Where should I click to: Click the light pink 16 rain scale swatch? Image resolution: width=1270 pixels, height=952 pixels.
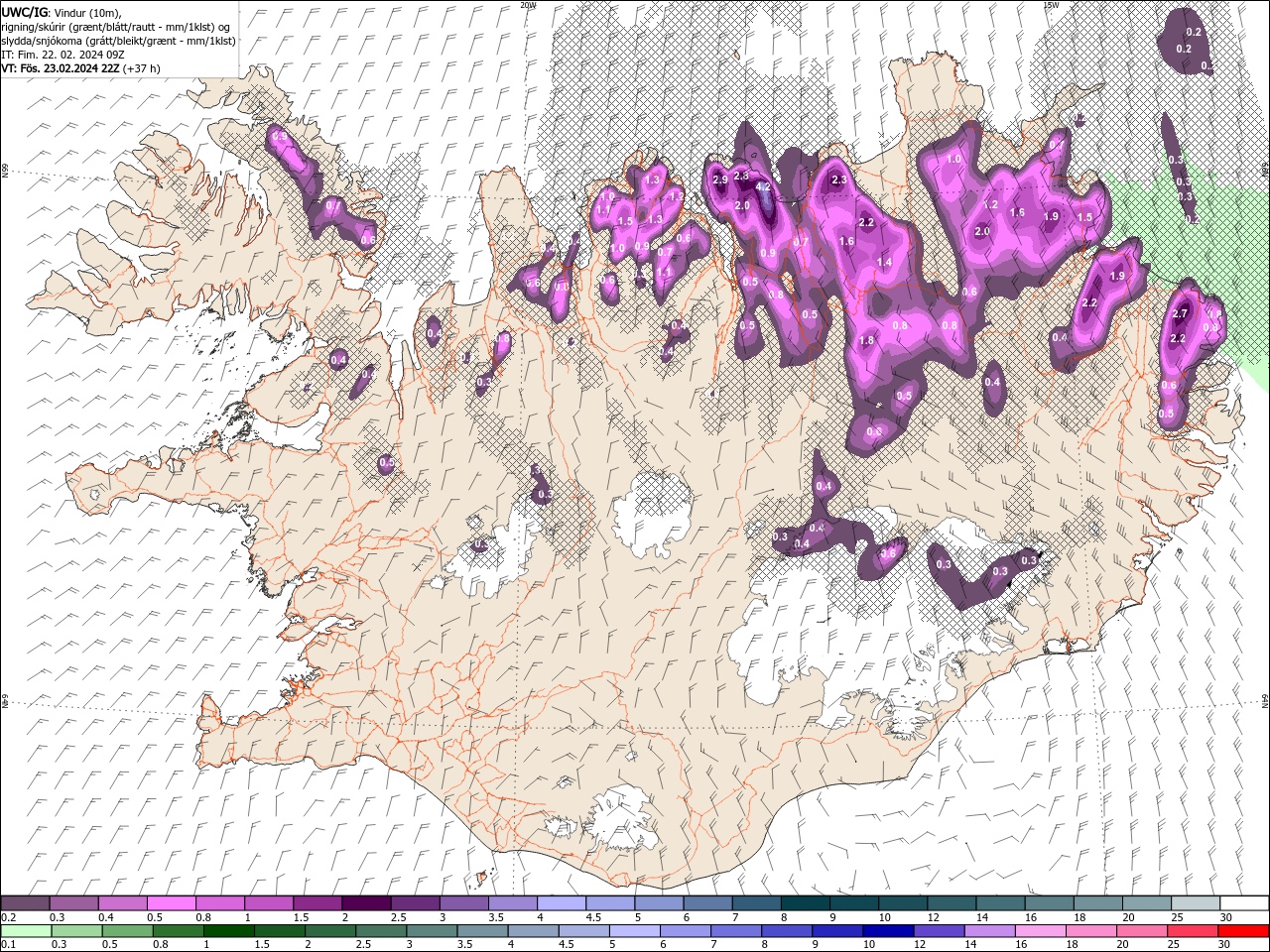coord(1040,930)
